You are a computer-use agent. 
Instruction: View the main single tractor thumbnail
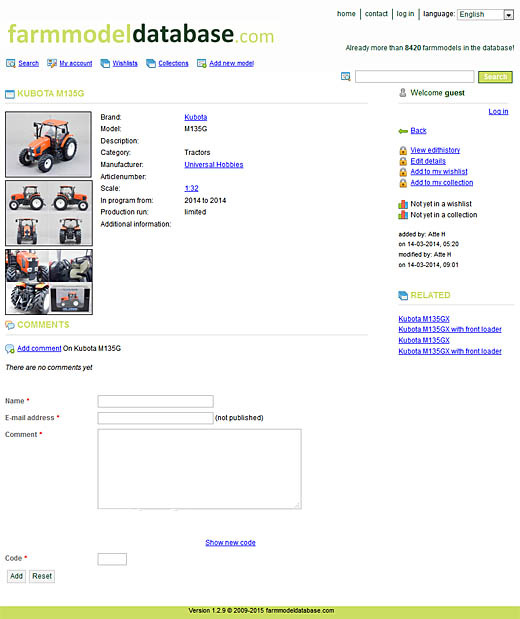click(48, 144)
